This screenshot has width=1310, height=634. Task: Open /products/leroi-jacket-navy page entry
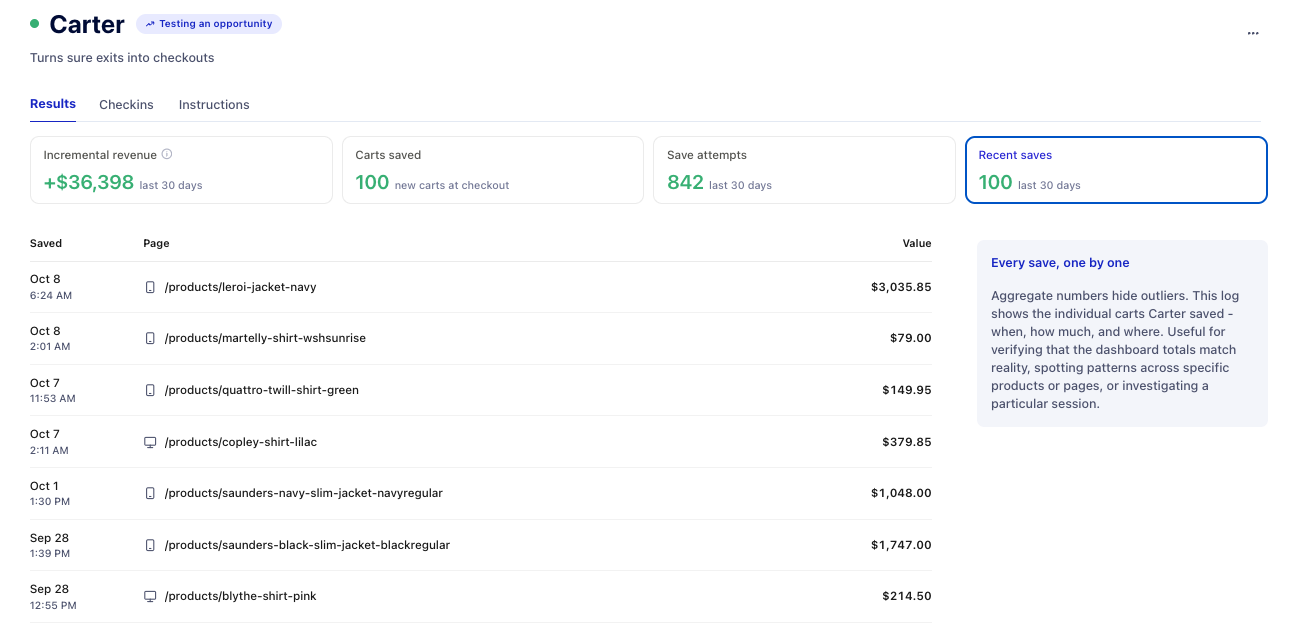click(240, 287)
